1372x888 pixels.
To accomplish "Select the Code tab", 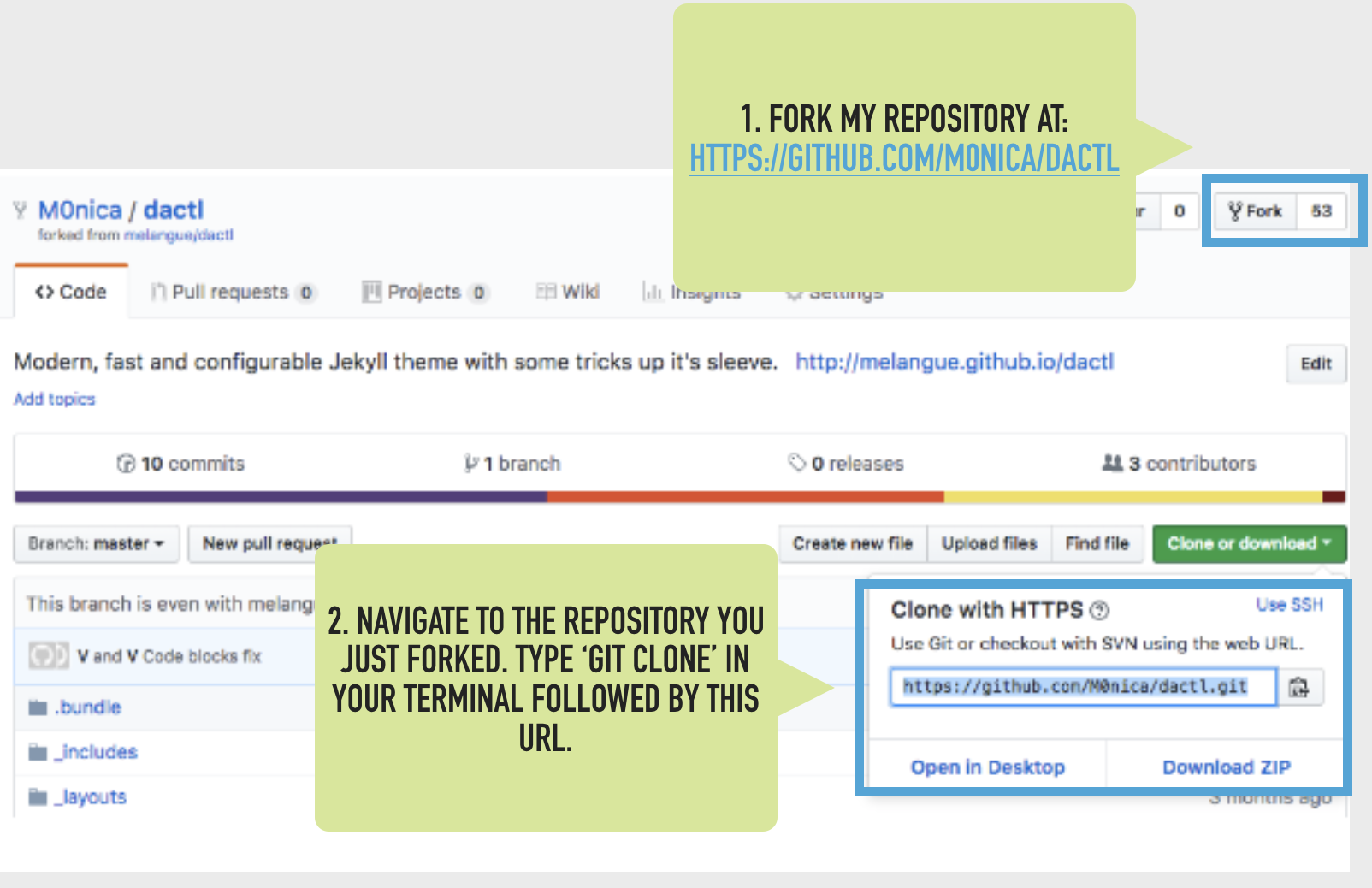I will [x=71, y=292].
